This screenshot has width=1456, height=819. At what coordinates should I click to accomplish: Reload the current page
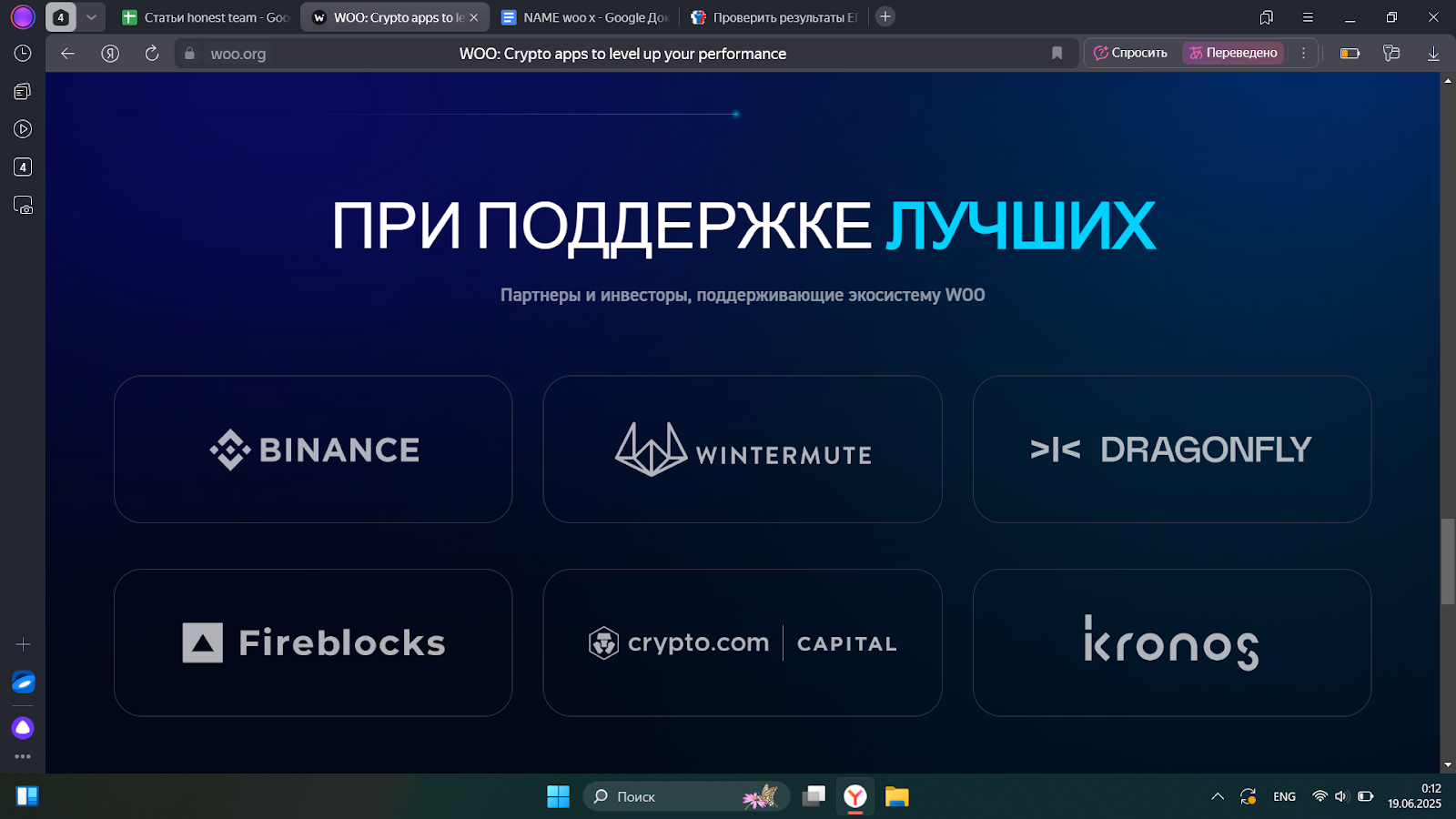point(152,54)
